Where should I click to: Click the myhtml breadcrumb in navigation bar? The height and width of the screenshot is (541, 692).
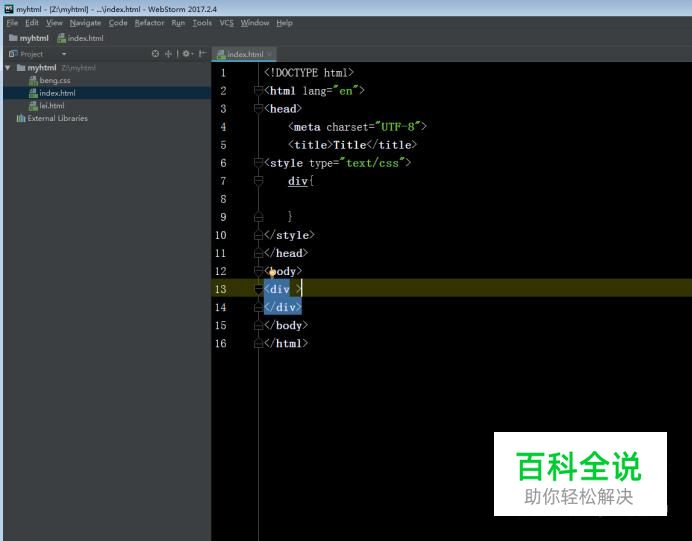coord(29,38)
